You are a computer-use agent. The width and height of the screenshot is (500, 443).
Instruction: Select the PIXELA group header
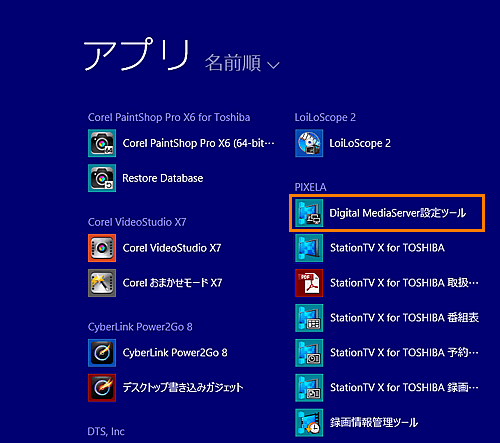point(310,187)
